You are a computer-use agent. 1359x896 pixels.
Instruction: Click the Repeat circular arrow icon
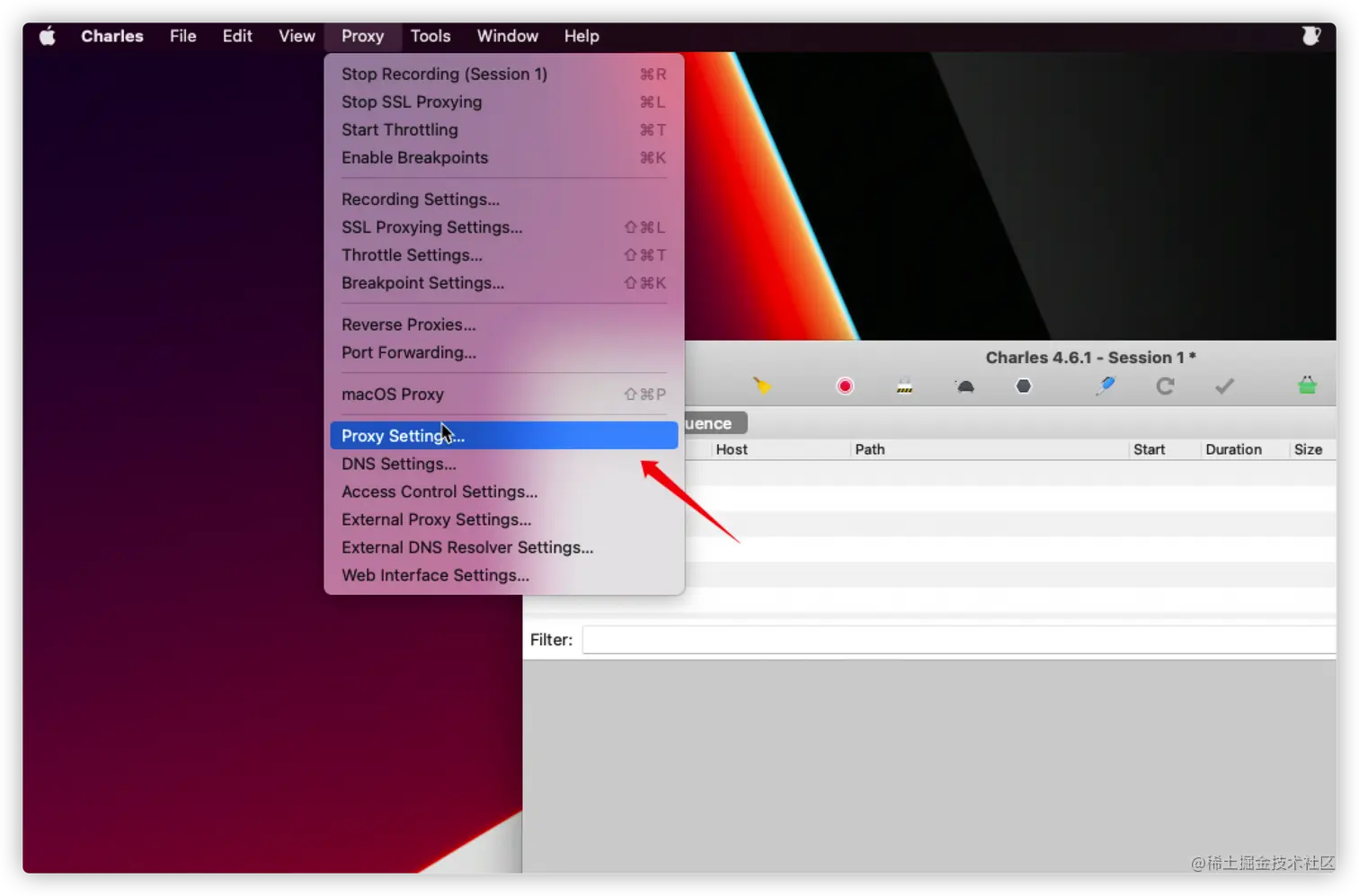(x=1165, y=386)
